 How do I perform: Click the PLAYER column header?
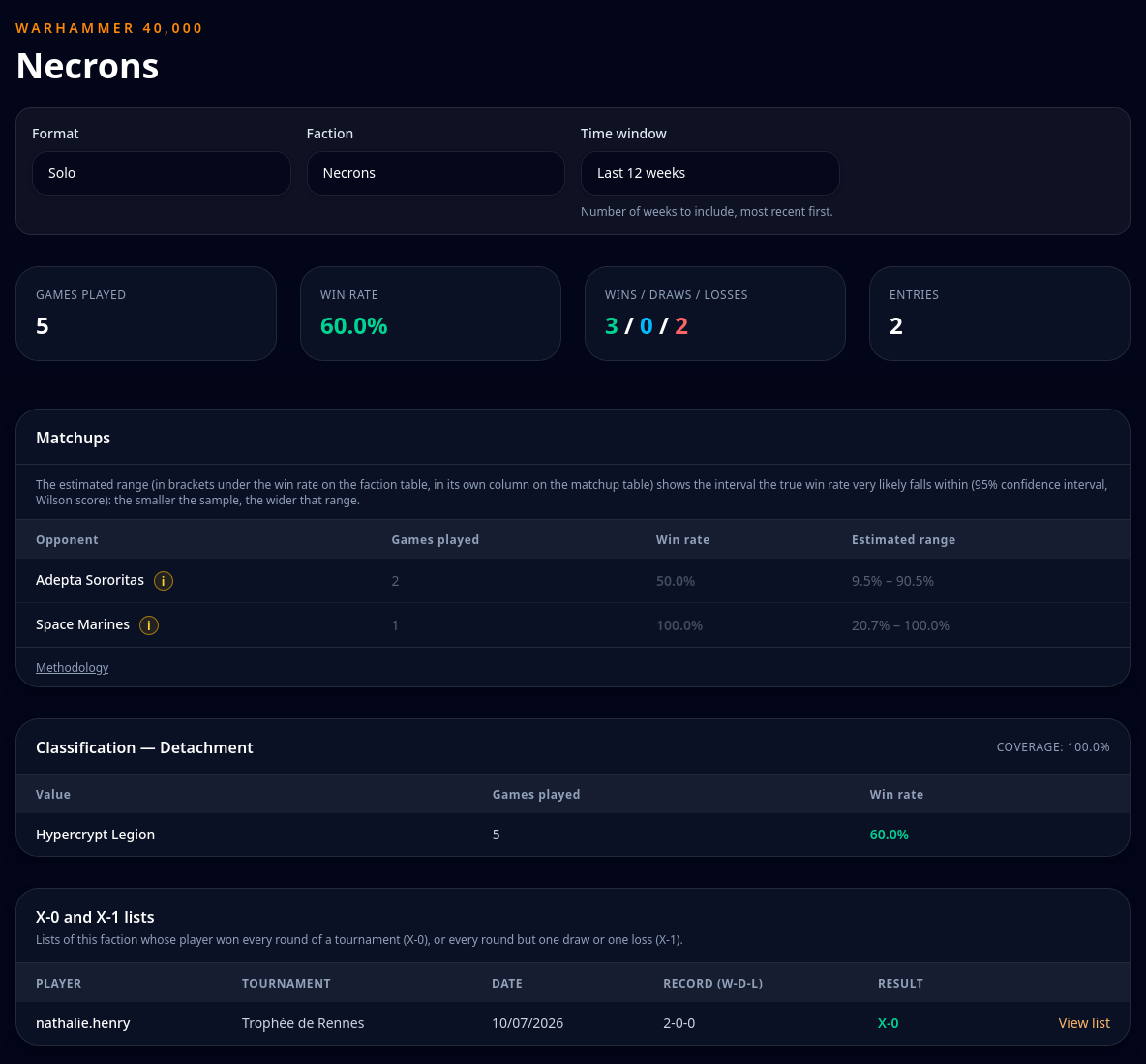tap(58, 983)
